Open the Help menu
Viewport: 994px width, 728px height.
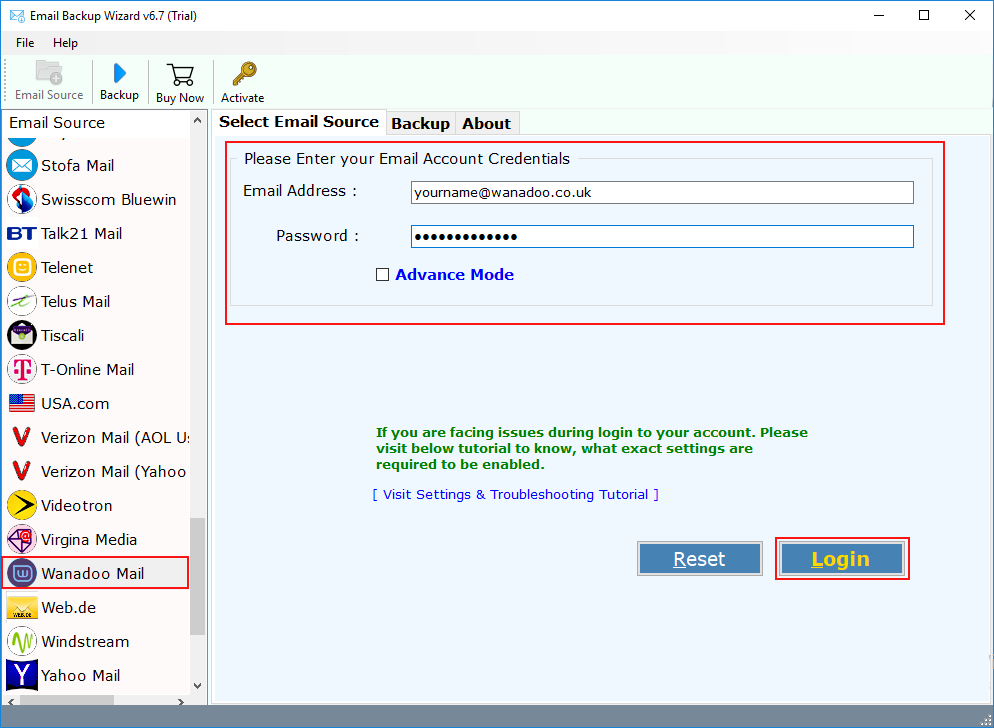[65, 43]
